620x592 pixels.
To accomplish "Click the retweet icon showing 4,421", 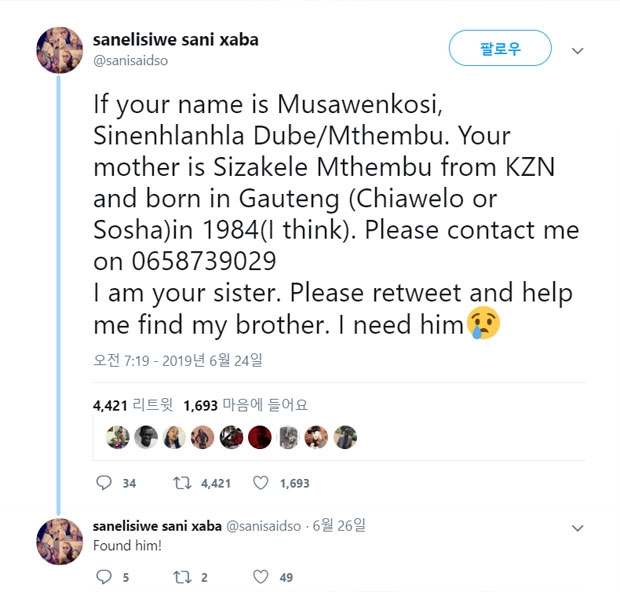I will [182, 483].
